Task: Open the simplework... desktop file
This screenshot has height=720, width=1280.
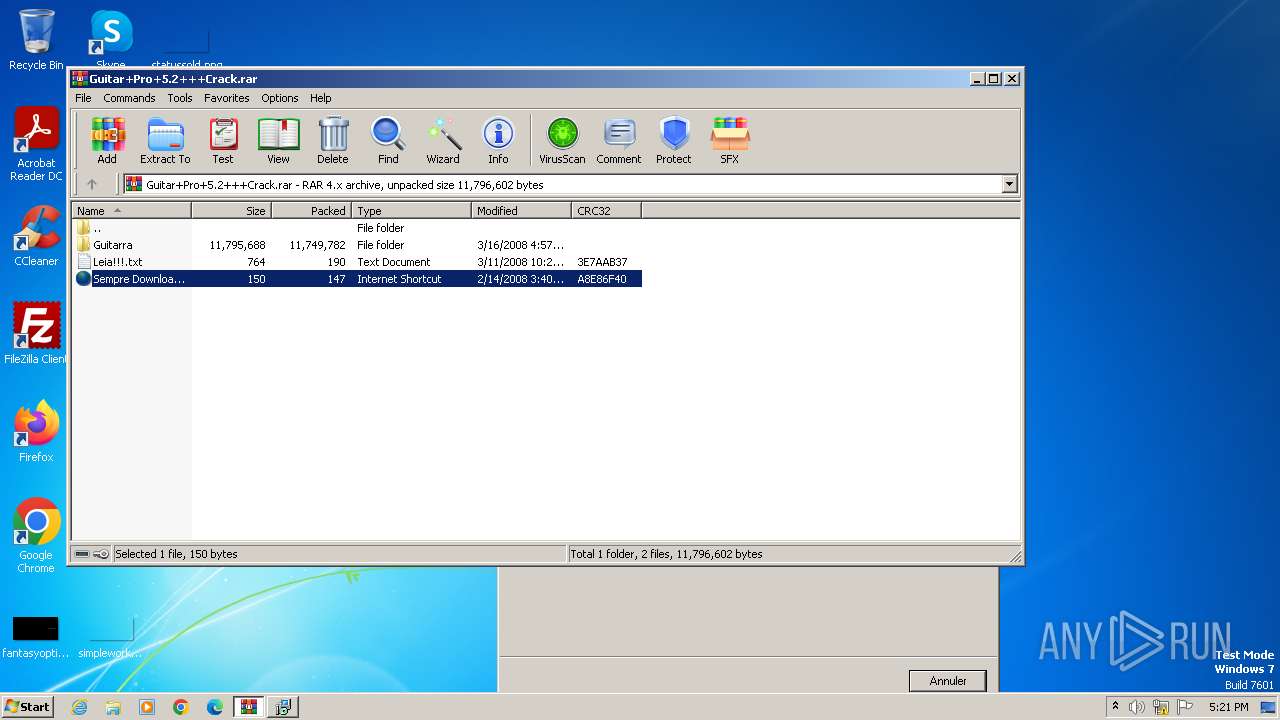Action: [x=110, y=637]
